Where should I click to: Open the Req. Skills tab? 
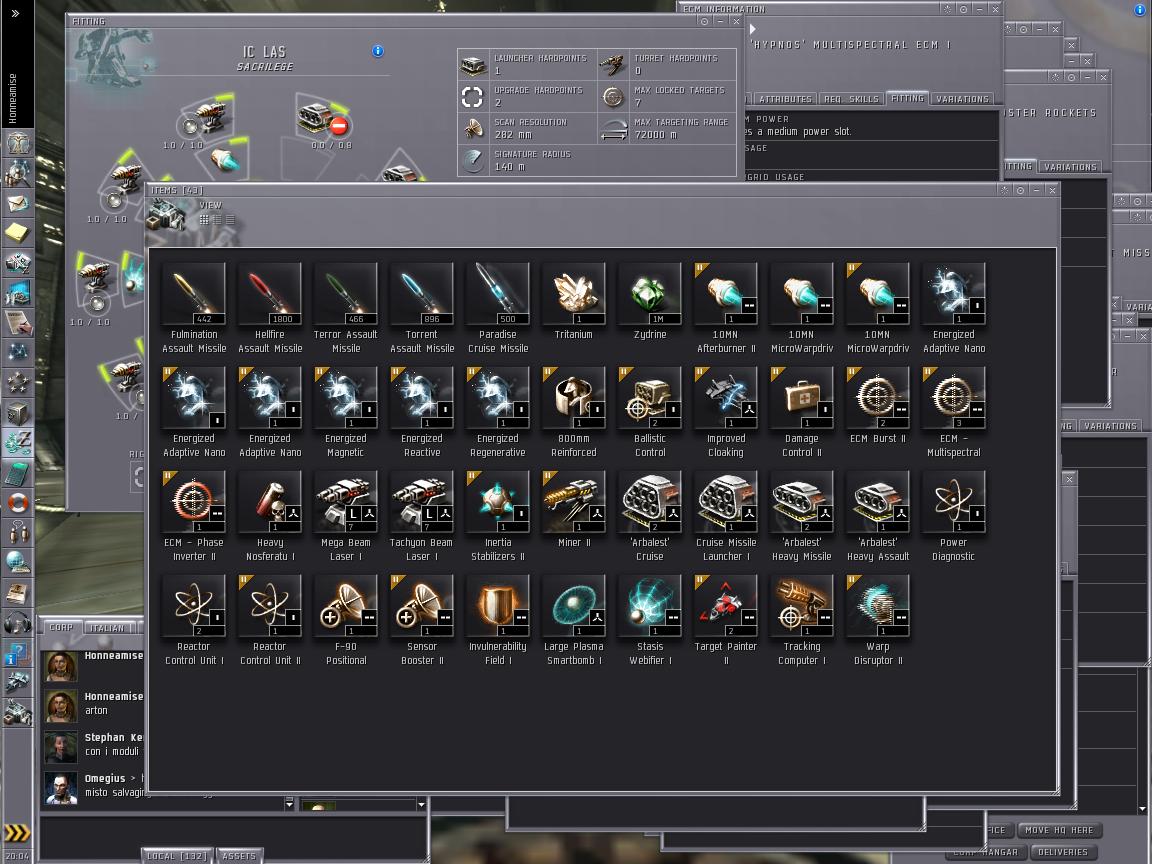tap(851, 98)
